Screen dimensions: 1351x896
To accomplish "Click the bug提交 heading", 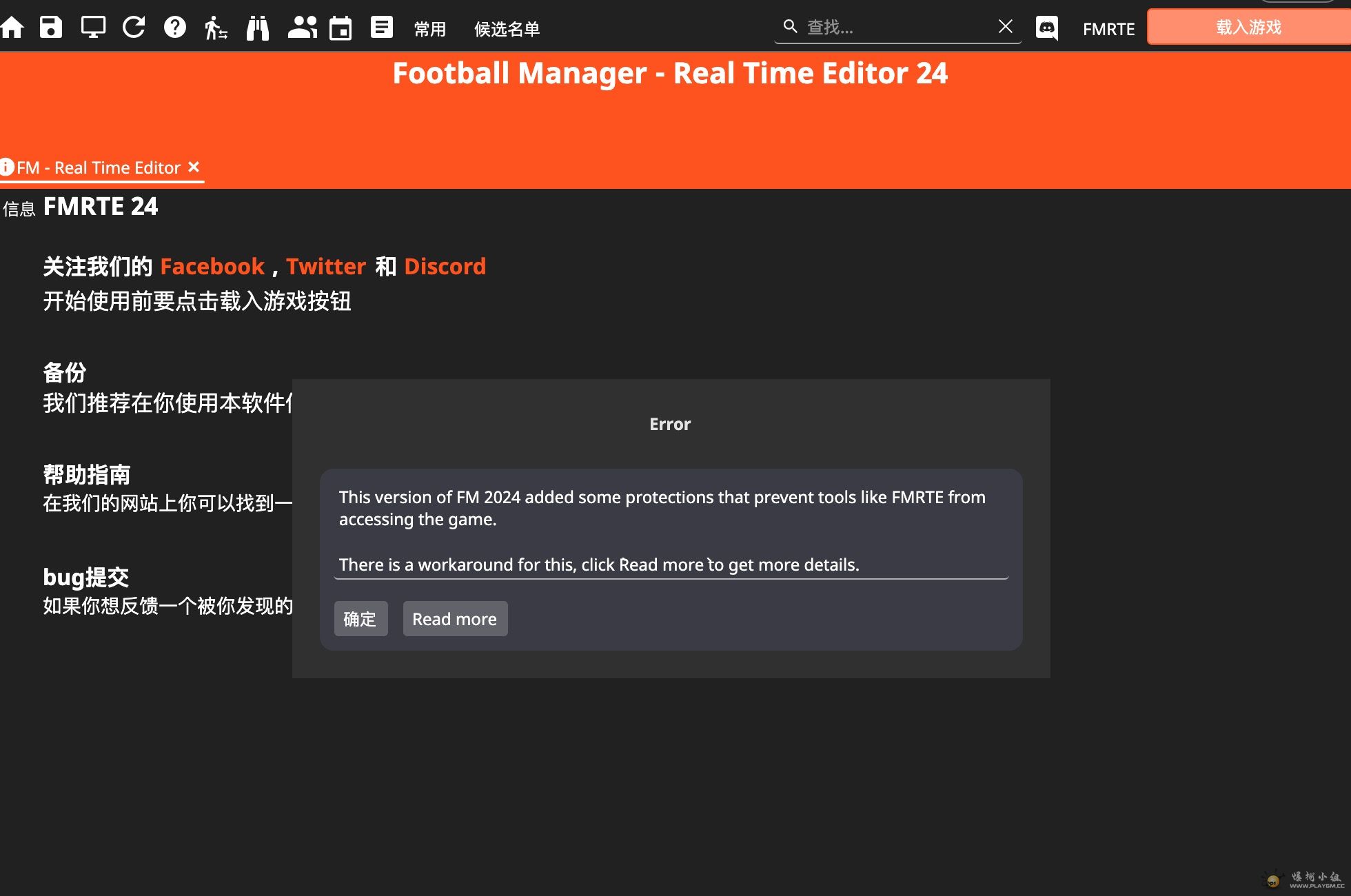I will pyautogui.click(x=86, y=577).
